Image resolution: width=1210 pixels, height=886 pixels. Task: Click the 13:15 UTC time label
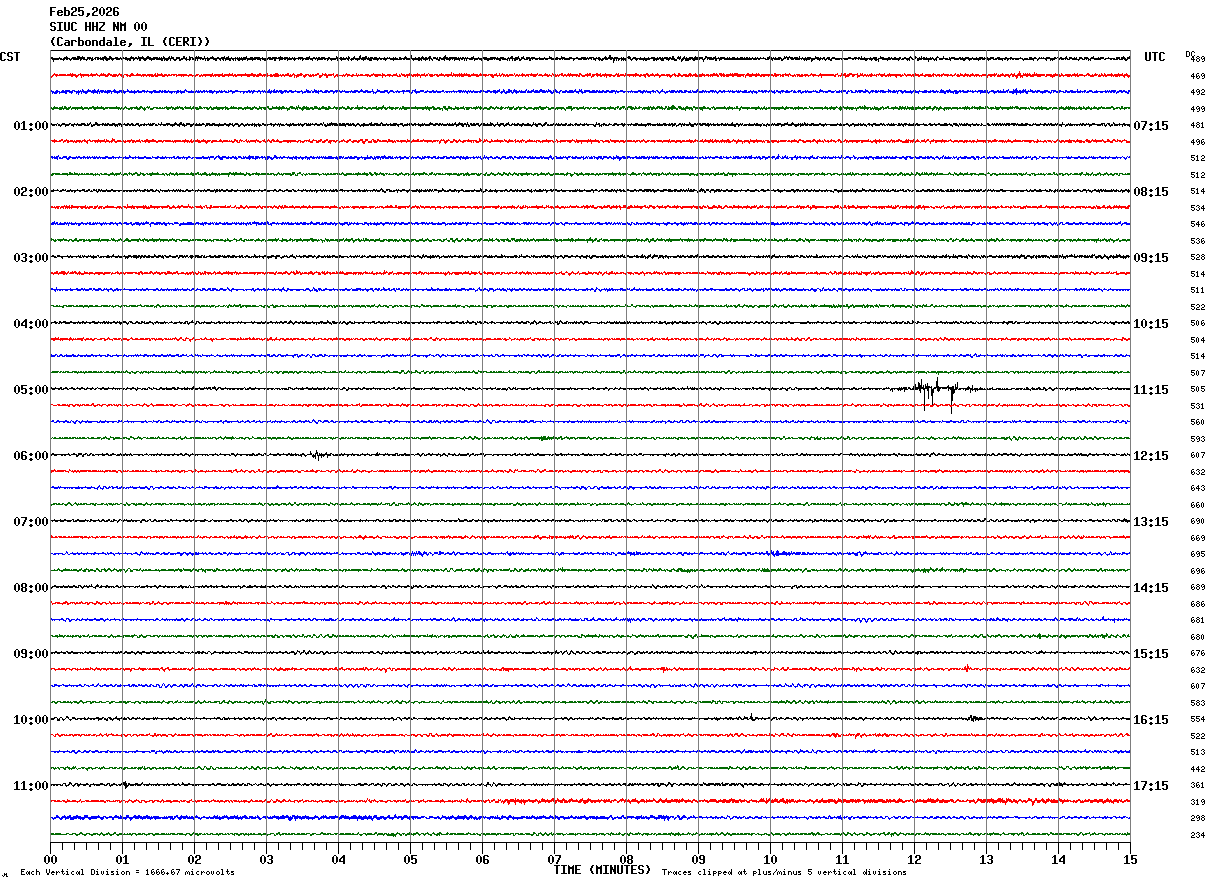point(1150,522)
